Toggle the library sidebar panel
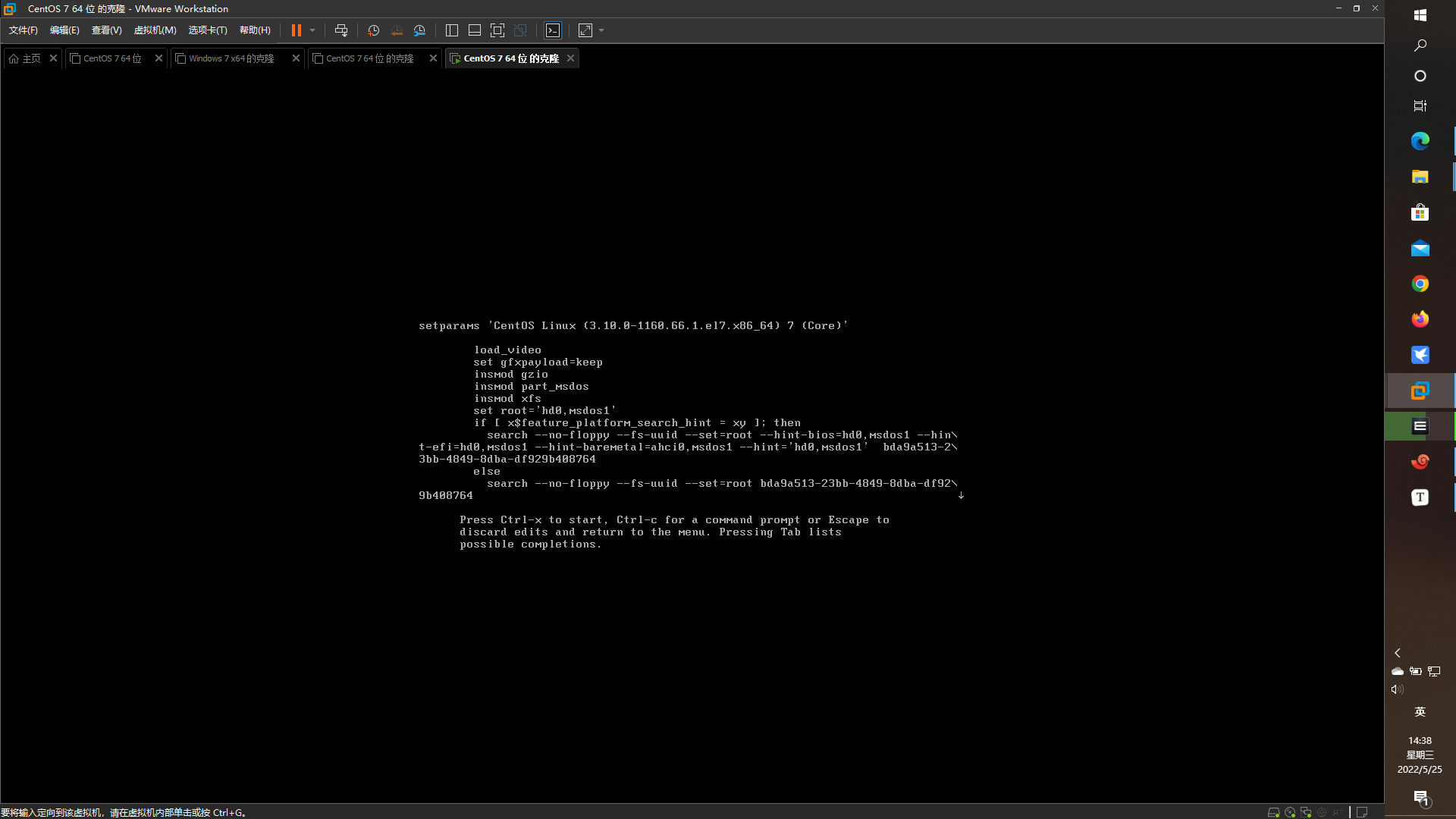 pyautogui.click(x=452, y=30)
